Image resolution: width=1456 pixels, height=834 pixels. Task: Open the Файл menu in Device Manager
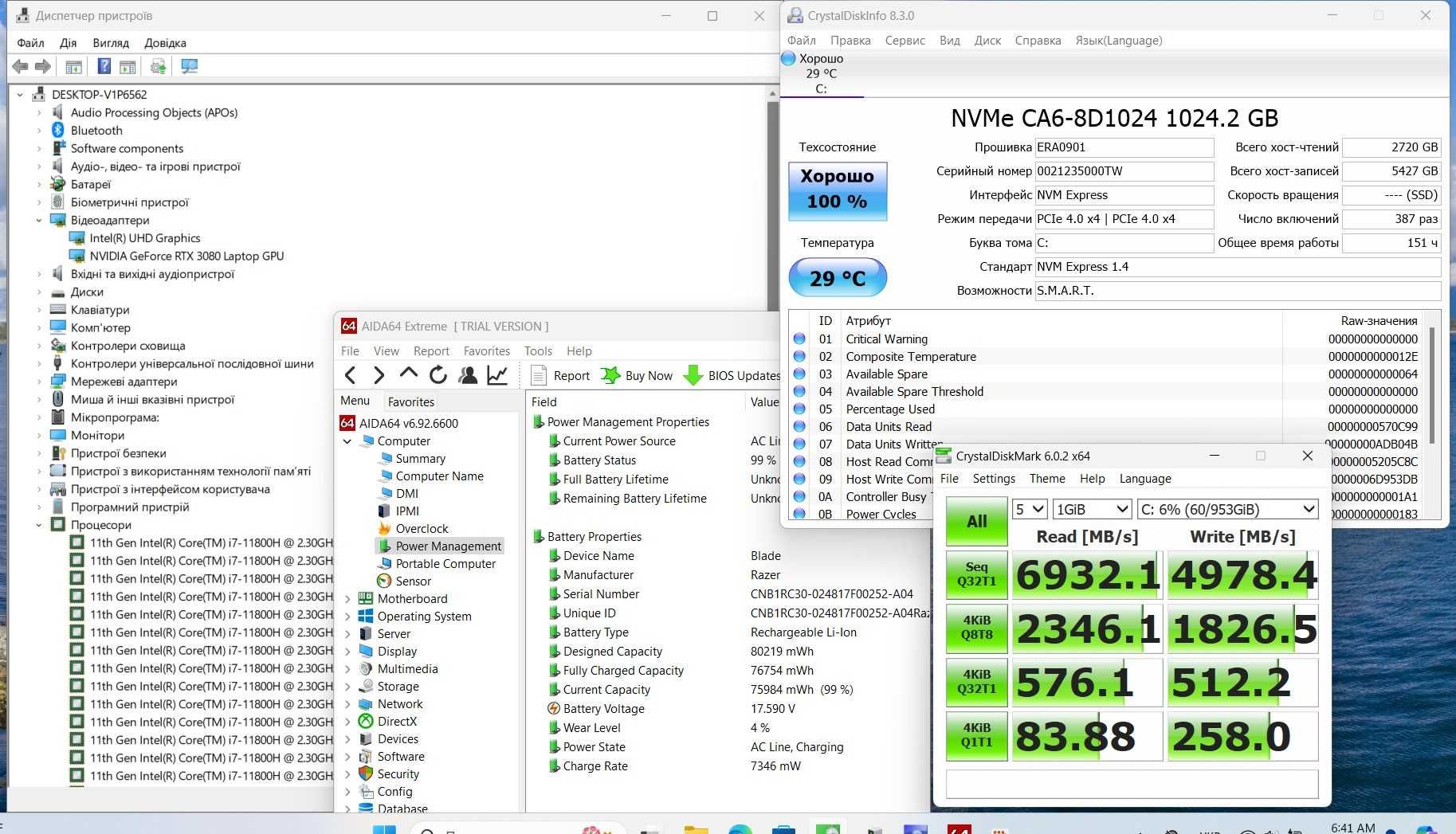(30, 43)
